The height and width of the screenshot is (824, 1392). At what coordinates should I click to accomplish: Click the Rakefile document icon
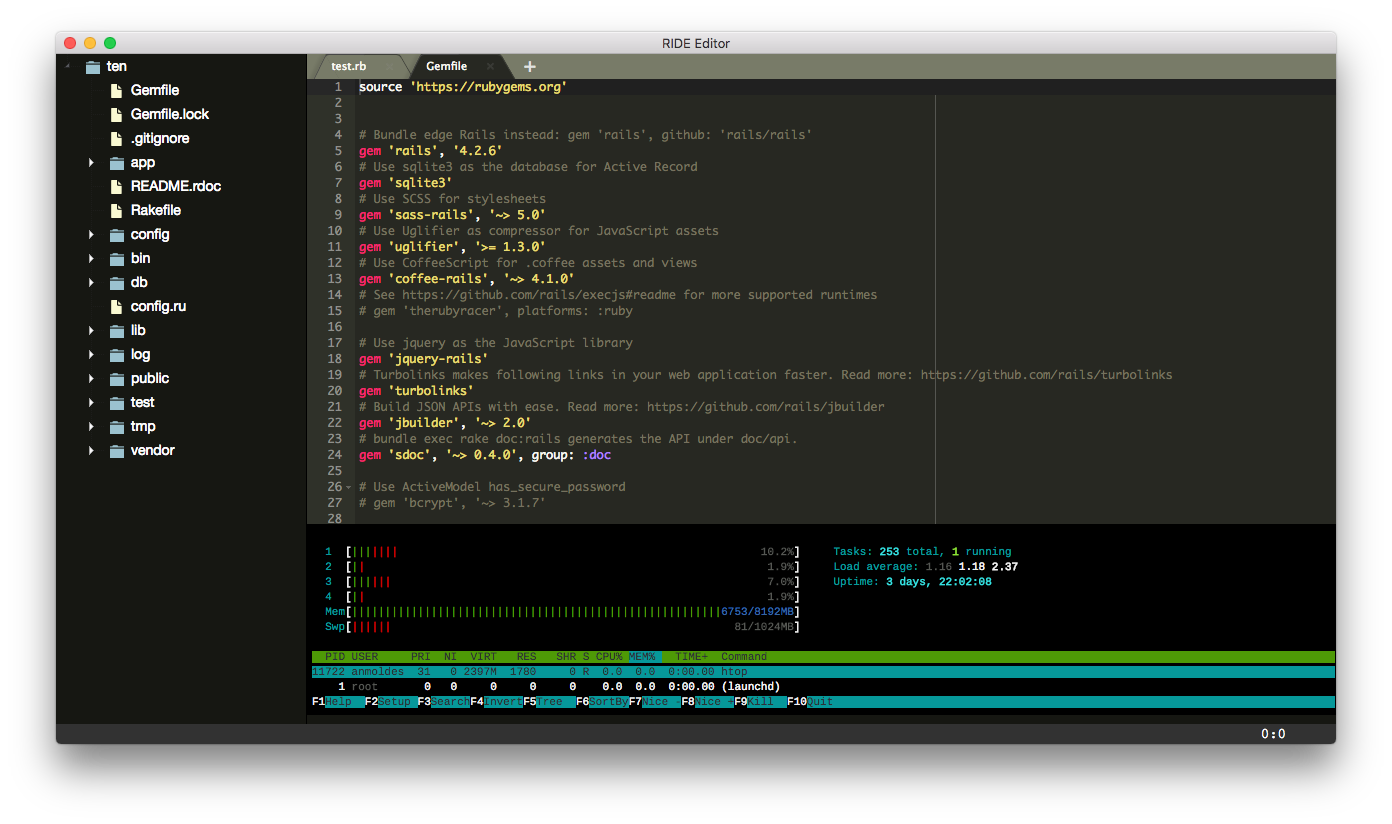[x=116, y=210]
